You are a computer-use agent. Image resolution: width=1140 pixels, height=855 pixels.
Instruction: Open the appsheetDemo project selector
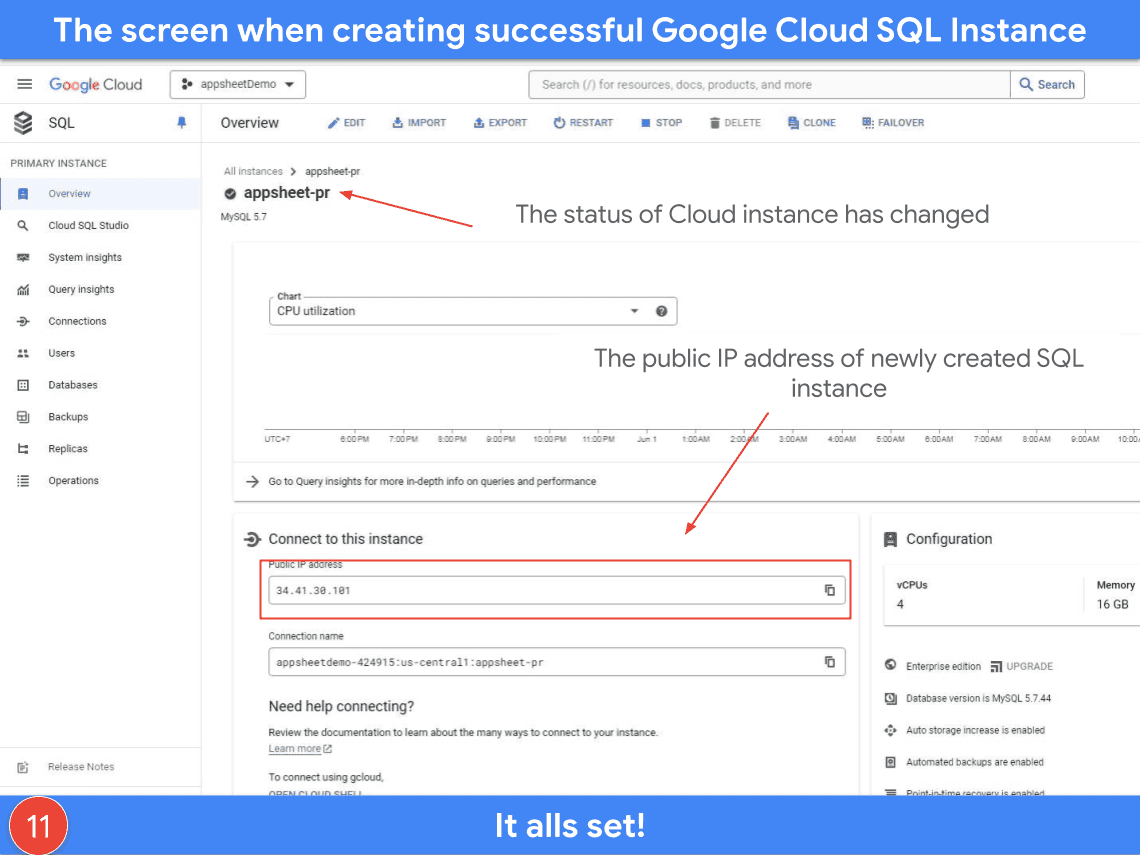(x=238, y=85)
